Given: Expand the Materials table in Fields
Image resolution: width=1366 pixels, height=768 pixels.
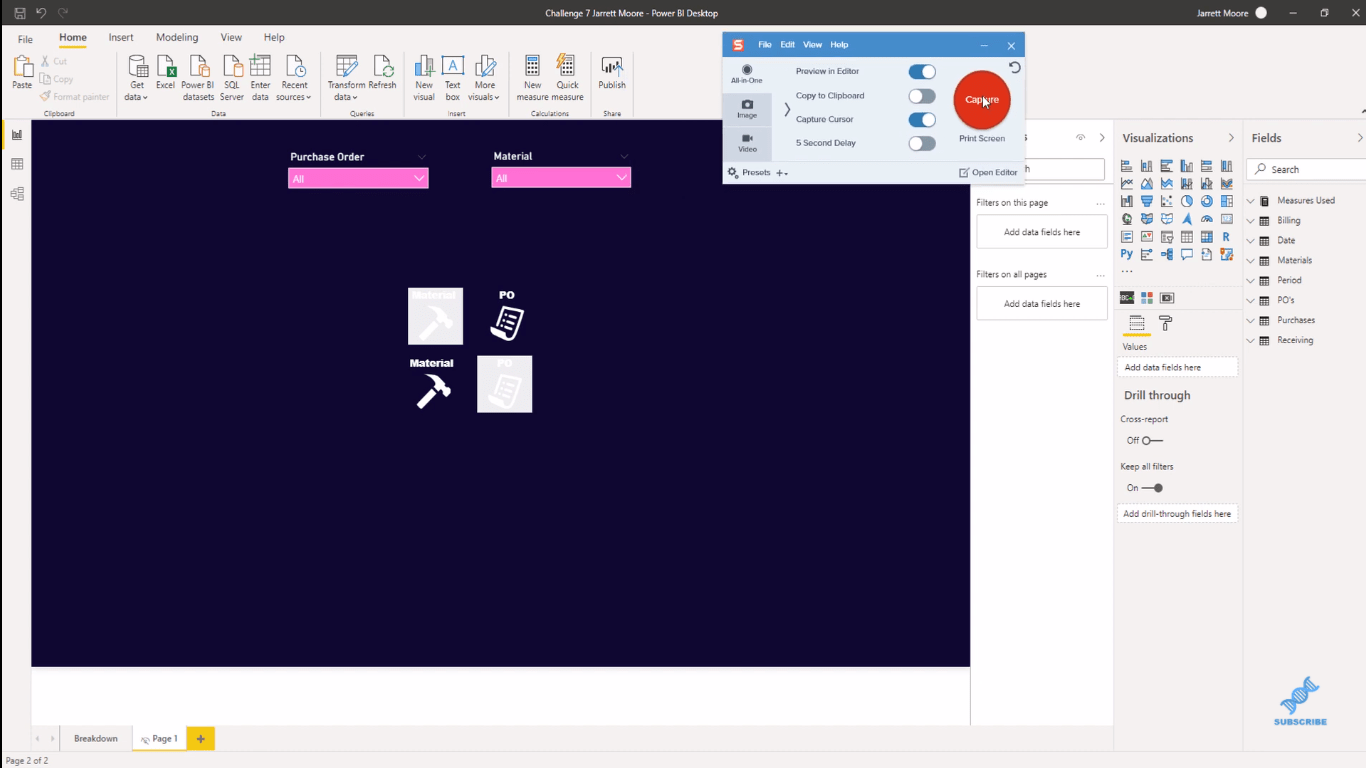Looking at the screenshot, I should [x=1251, y=260].
